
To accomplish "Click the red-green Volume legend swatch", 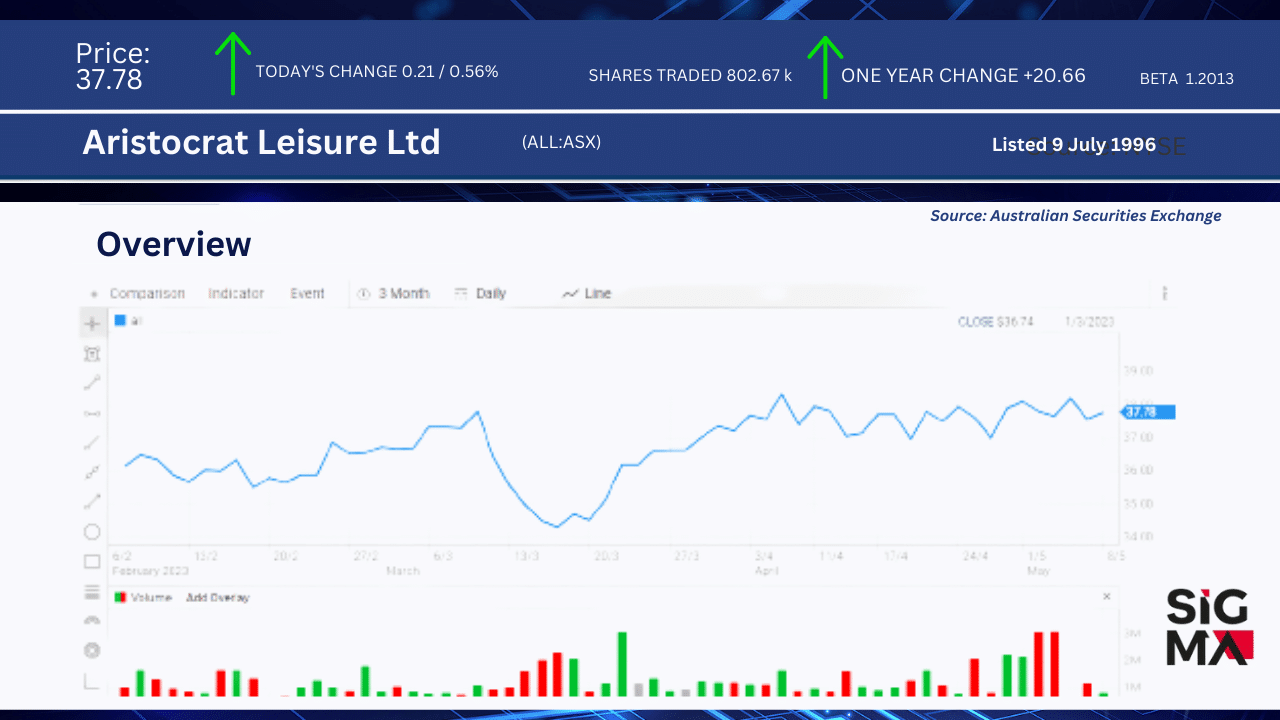I will point(120,597).
